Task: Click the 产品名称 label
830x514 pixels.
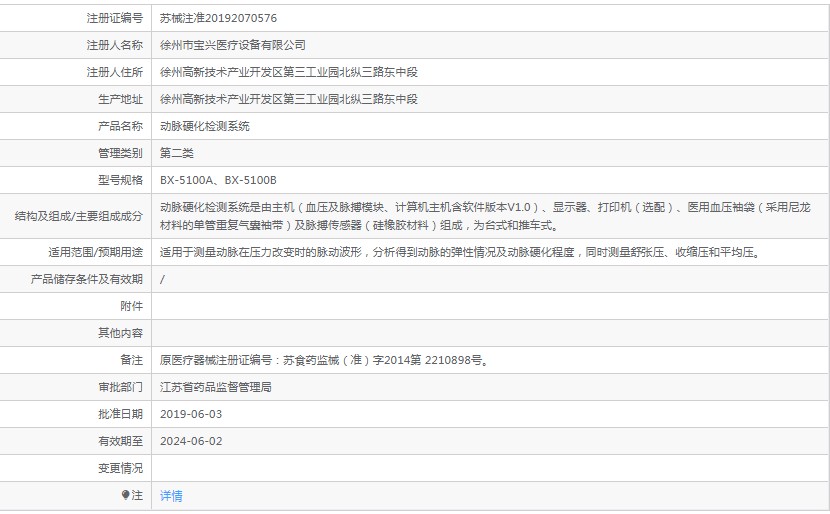Action: 120,126
